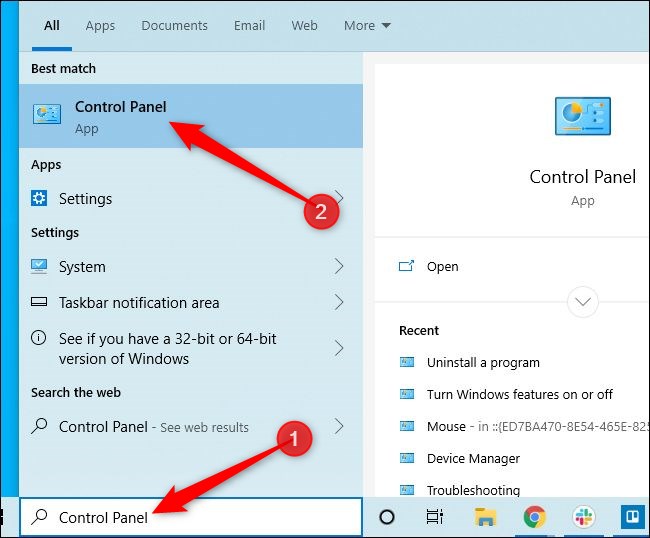Open Control Panel best match result
The image size is (650, 538).
coord(191,116)
